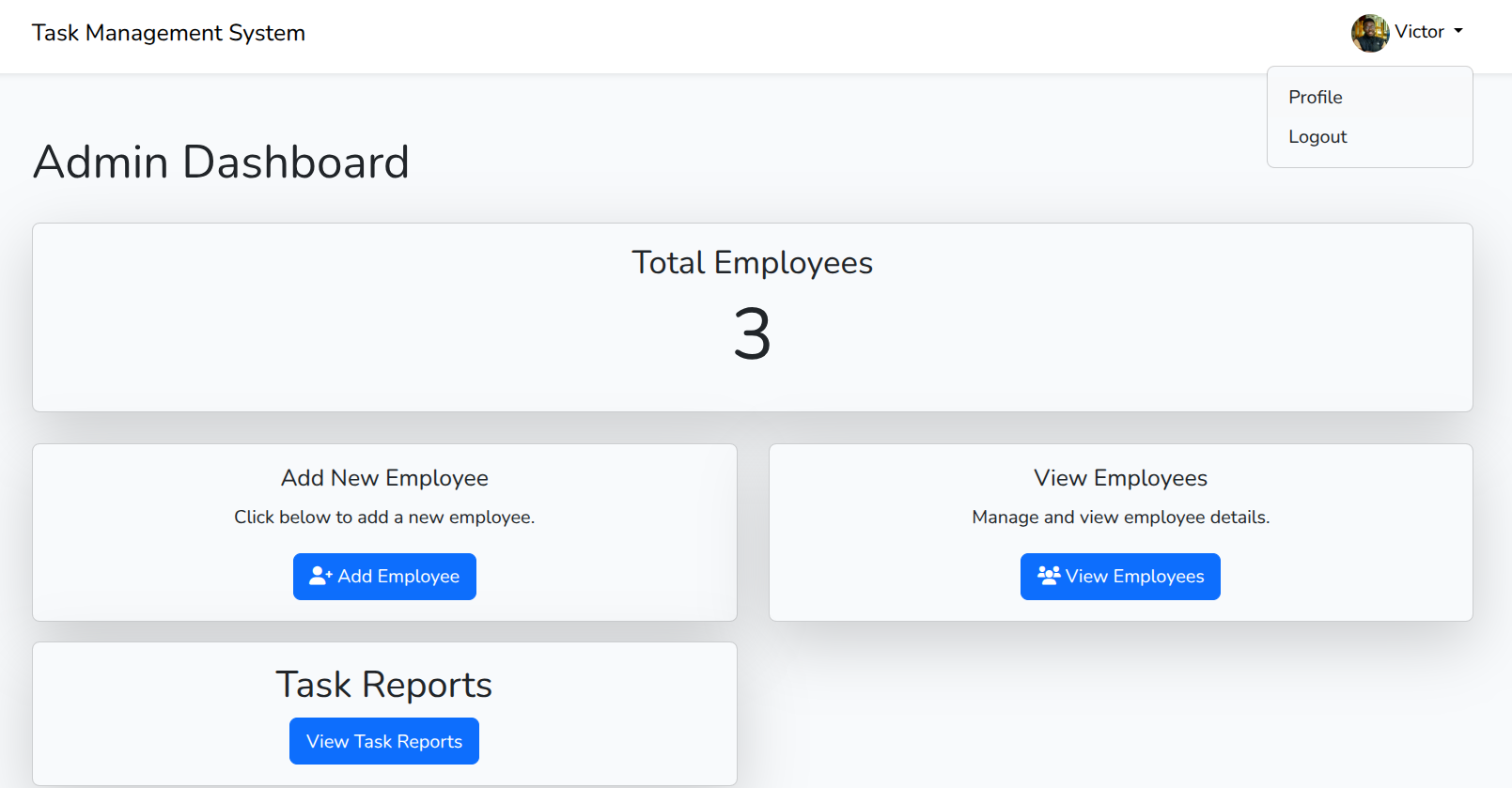Click the employee count number 3

tap(752, 334)
